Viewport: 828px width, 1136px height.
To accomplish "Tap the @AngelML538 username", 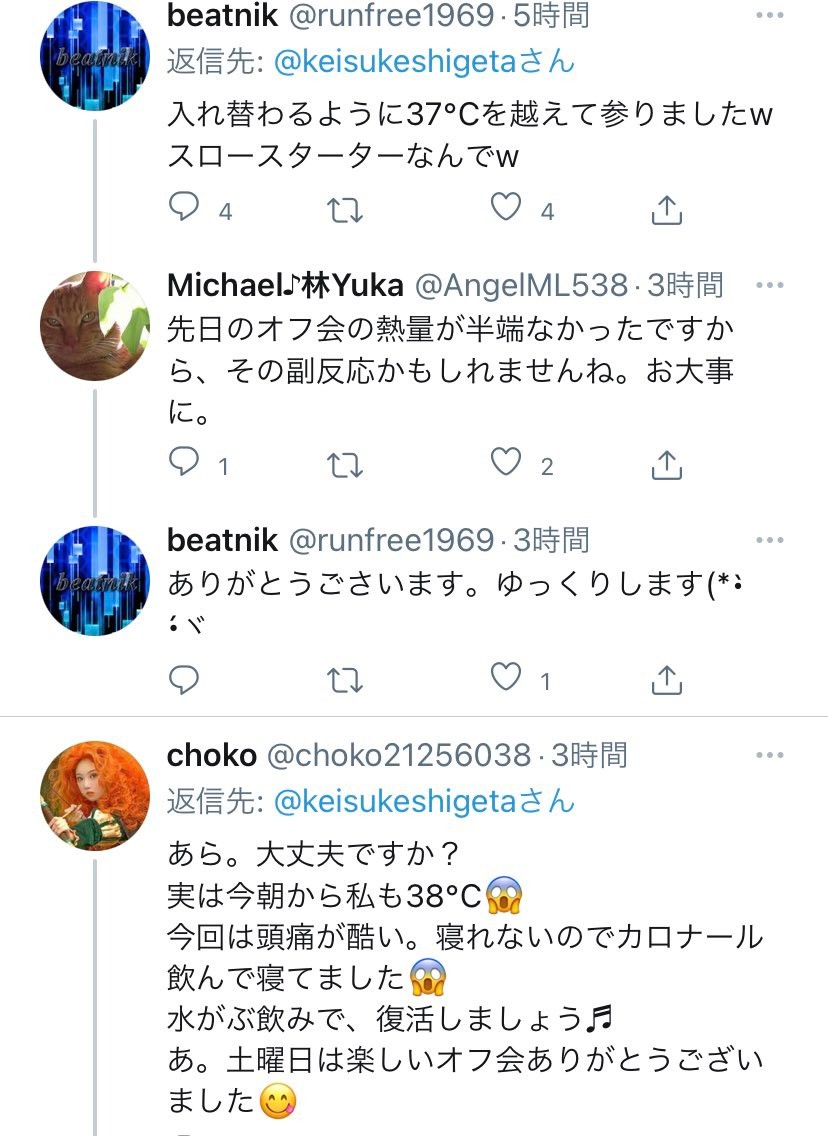I will click(521, 286).
